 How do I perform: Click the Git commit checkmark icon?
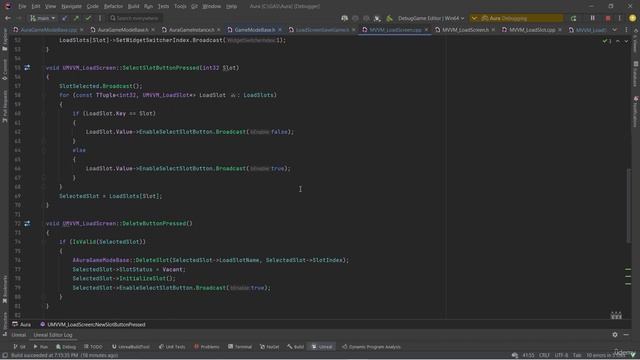(x=88, y=18)
